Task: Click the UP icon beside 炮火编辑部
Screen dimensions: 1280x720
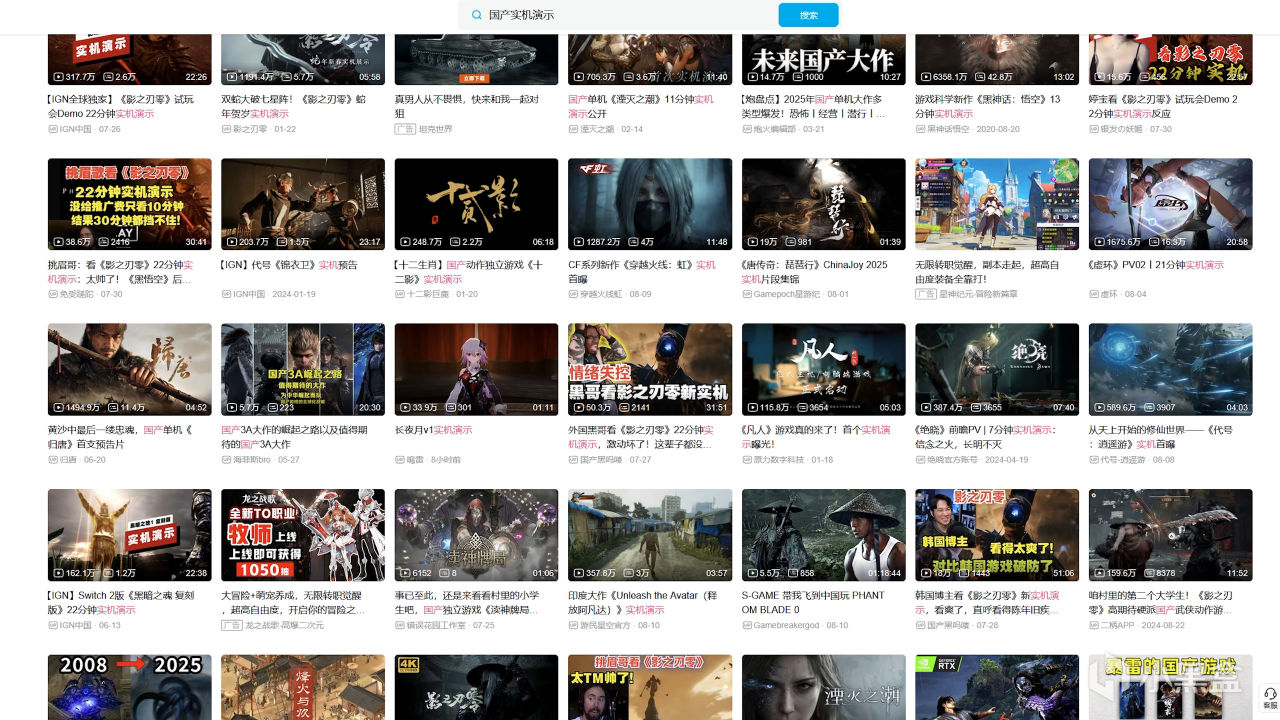Action: [747, 129]
